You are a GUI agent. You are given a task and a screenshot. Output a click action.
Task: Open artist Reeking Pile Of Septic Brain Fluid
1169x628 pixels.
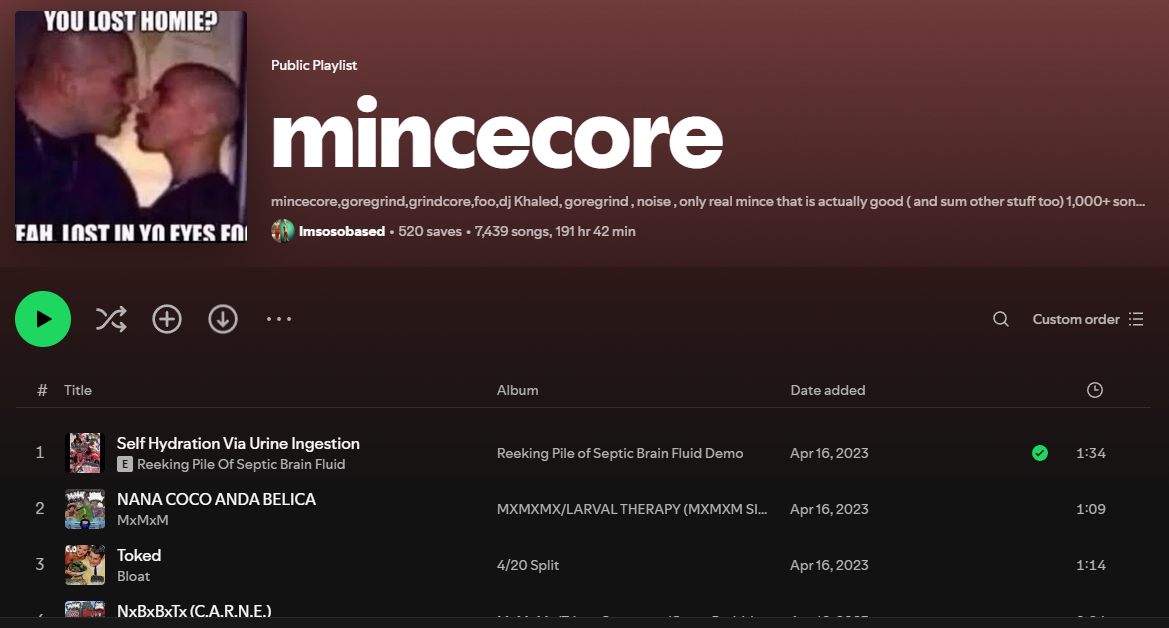pyautogui.click(x=241, y=464)
